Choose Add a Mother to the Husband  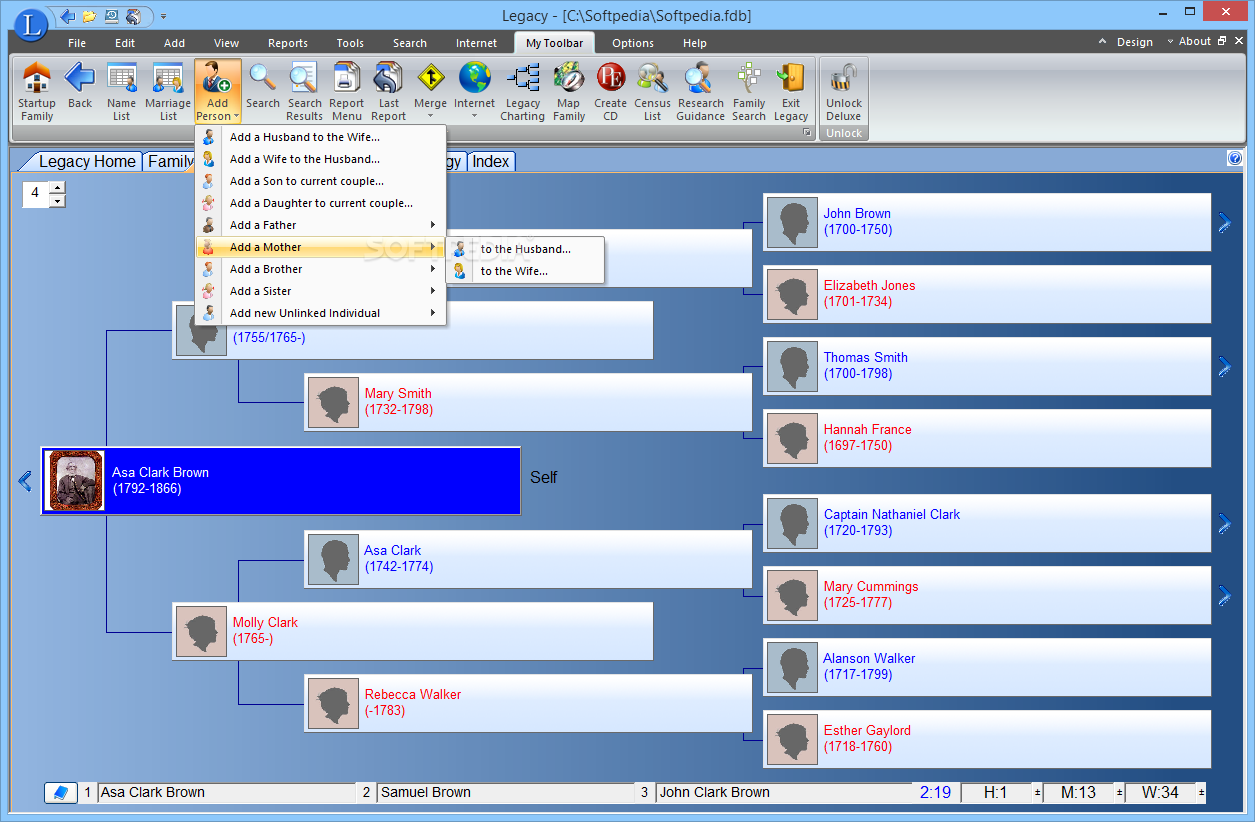click(525, 249)
